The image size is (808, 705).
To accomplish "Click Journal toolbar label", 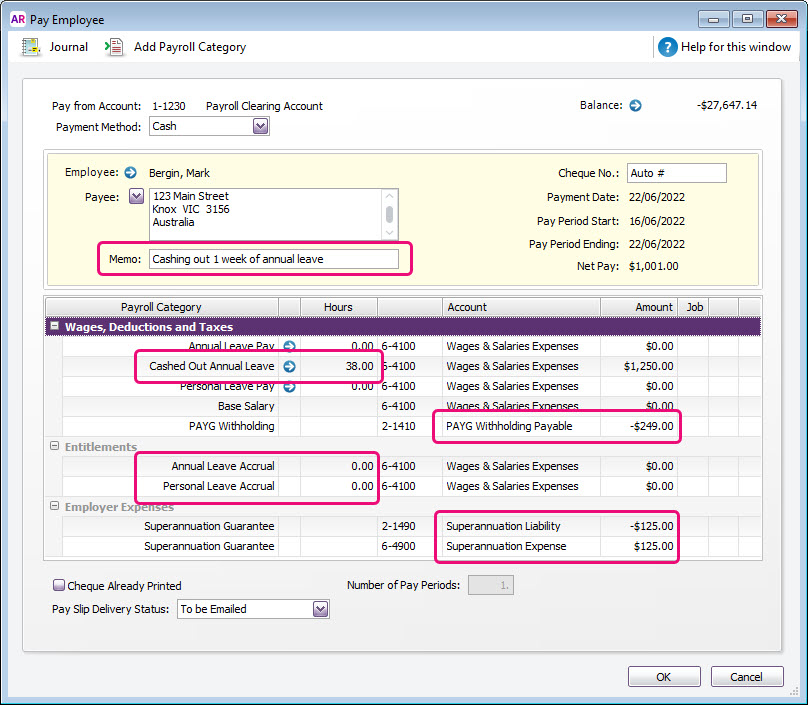I will pos(69,47).
